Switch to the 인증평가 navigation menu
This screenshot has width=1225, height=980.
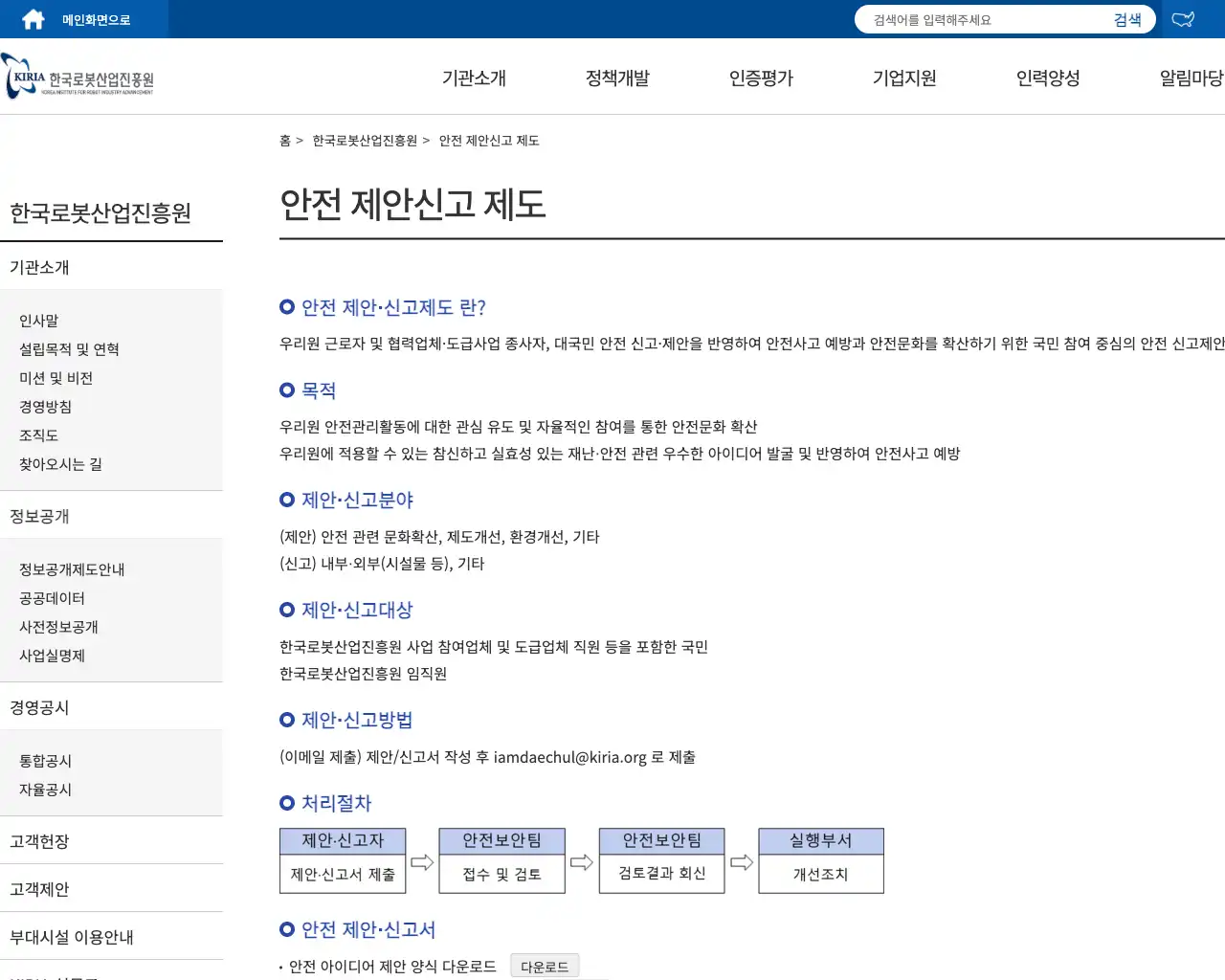coord(760,78)
